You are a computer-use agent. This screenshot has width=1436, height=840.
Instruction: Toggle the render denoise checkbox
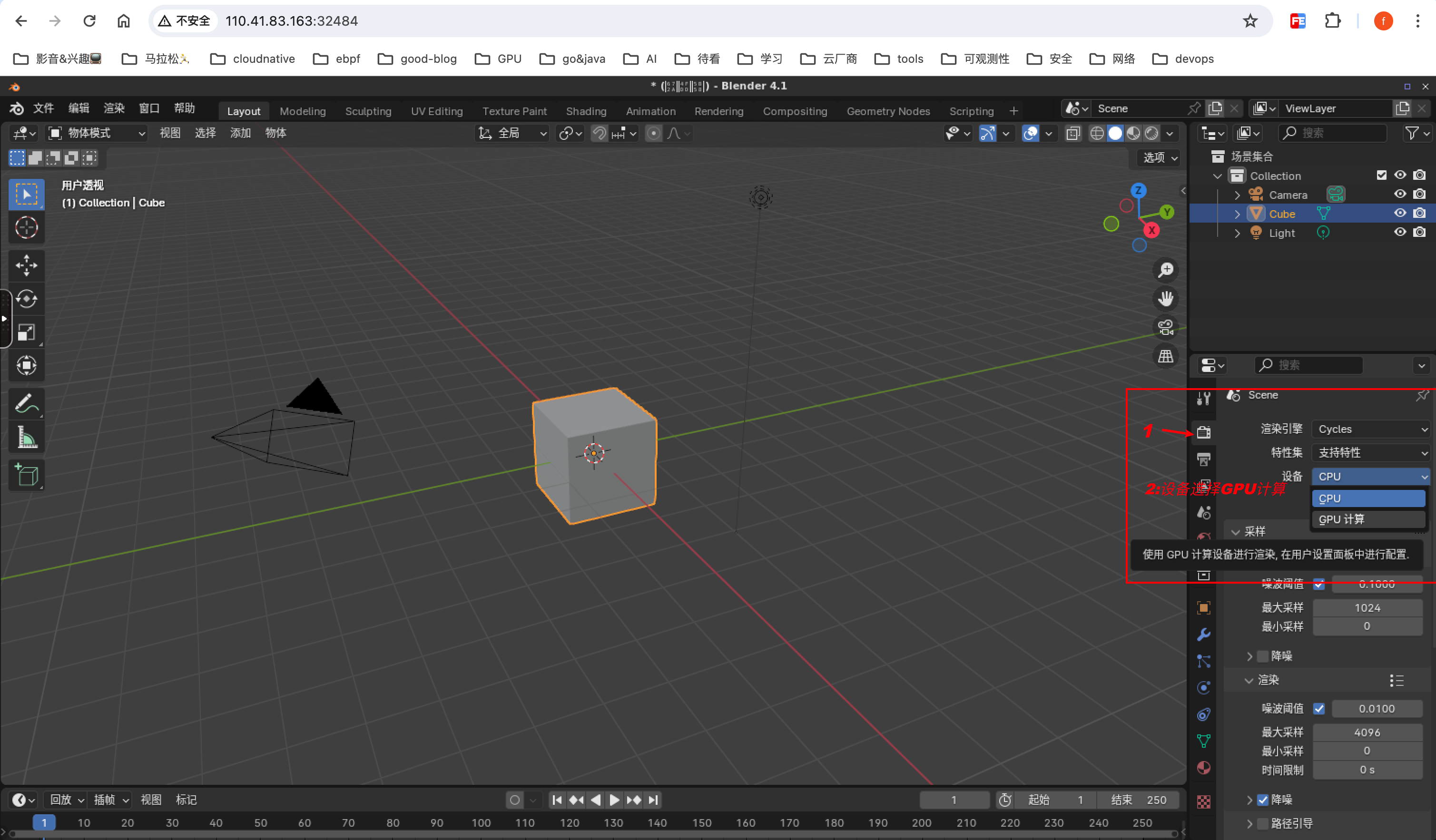1263,800
